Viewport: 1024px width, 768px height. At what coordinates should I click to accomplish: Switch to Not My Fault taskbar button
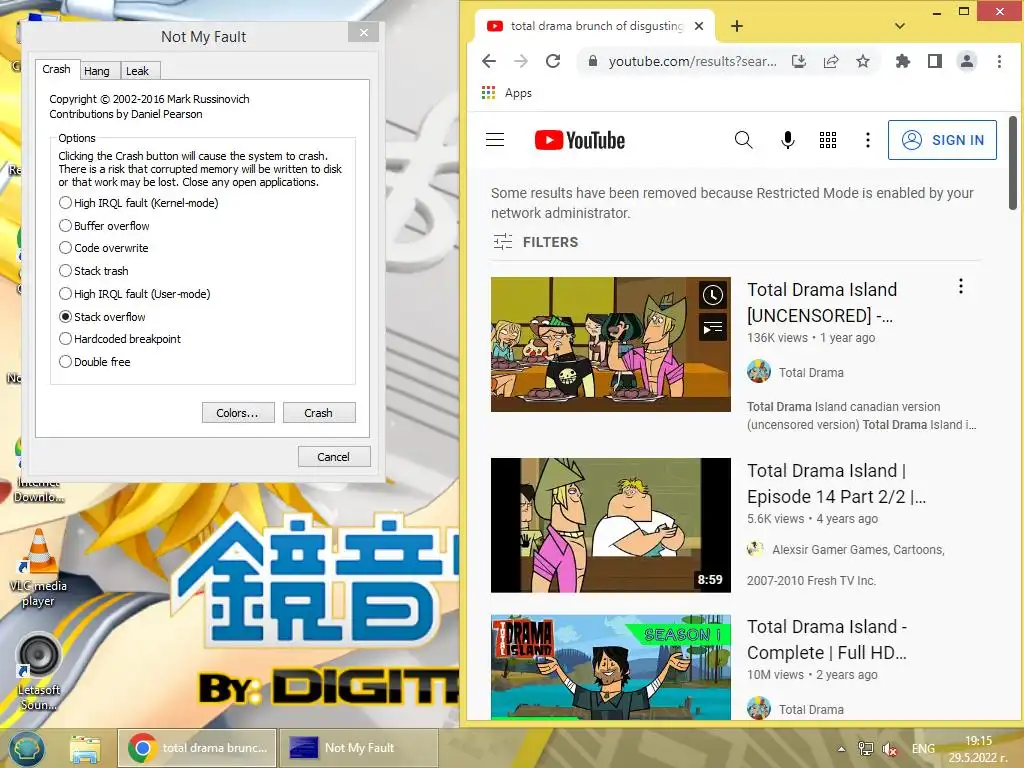(x=359, y=748)
